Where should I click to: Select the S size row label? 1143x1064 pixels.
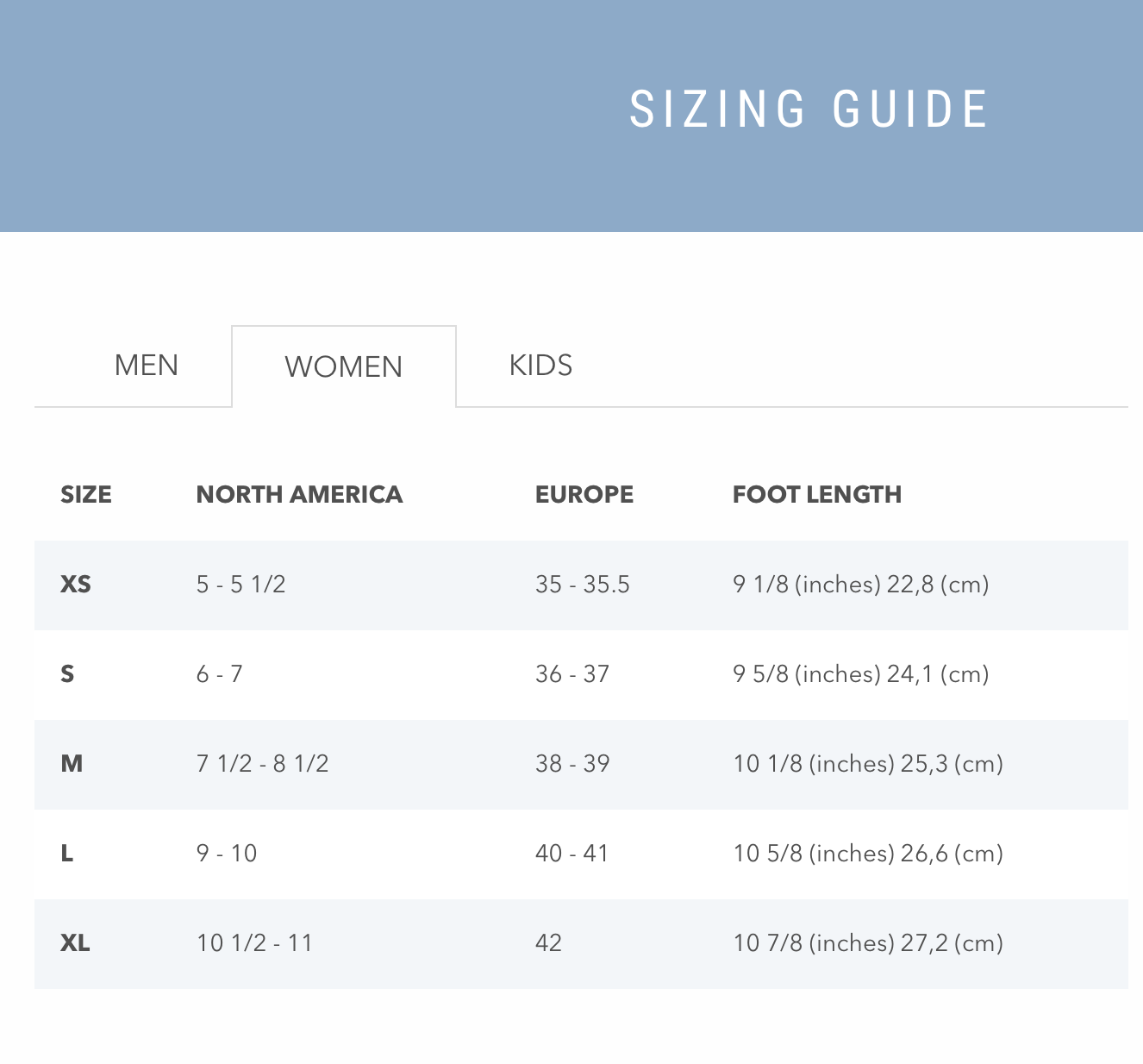tap(67, 674)
